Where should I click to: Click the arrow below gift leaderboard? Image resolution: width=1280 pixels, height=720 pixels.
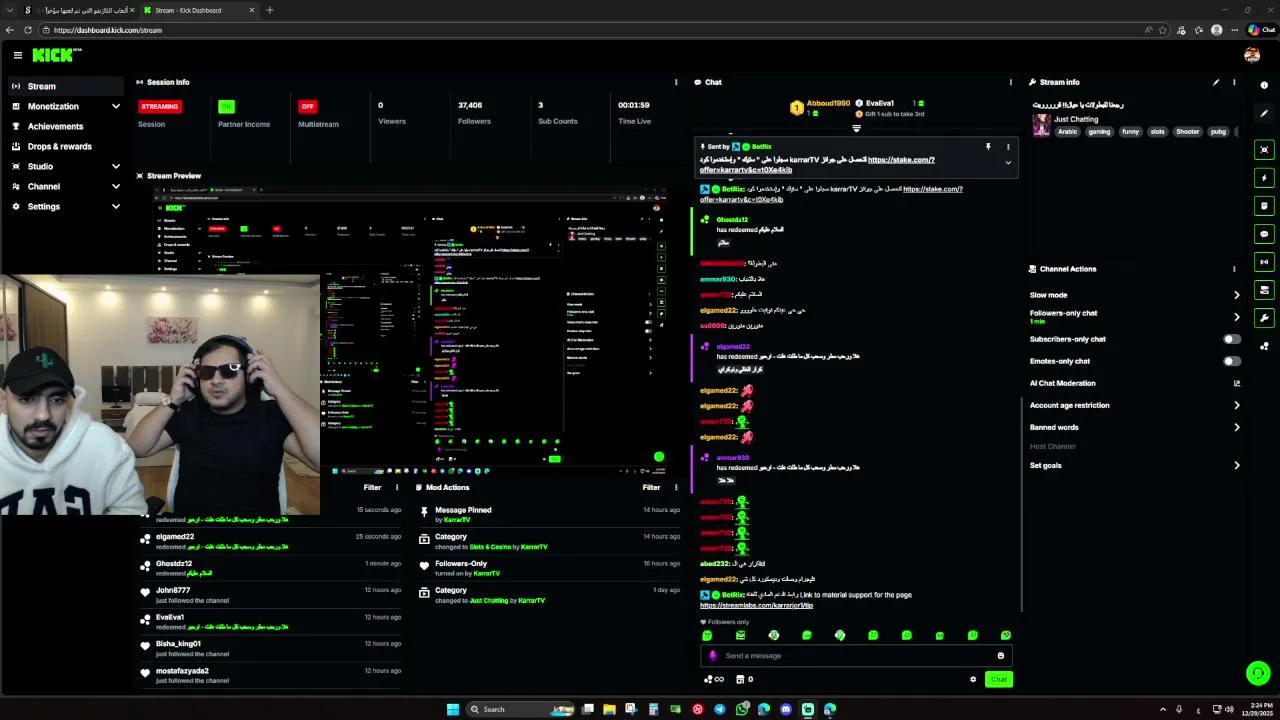(x=856, y=129)
